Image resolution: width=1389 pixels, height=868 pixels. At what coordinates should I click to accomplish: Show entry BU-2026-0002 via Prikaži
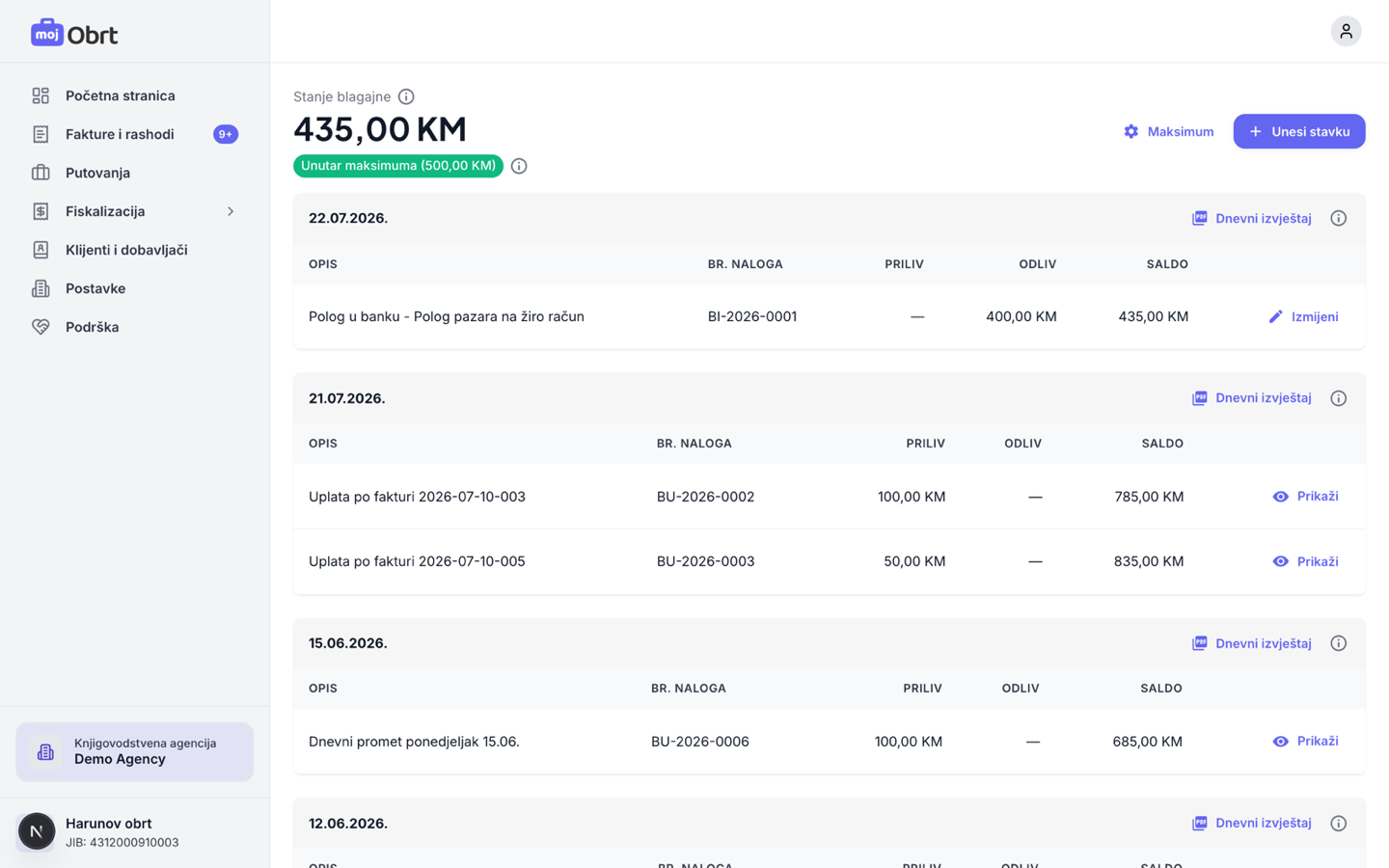tap(1305, 497)
